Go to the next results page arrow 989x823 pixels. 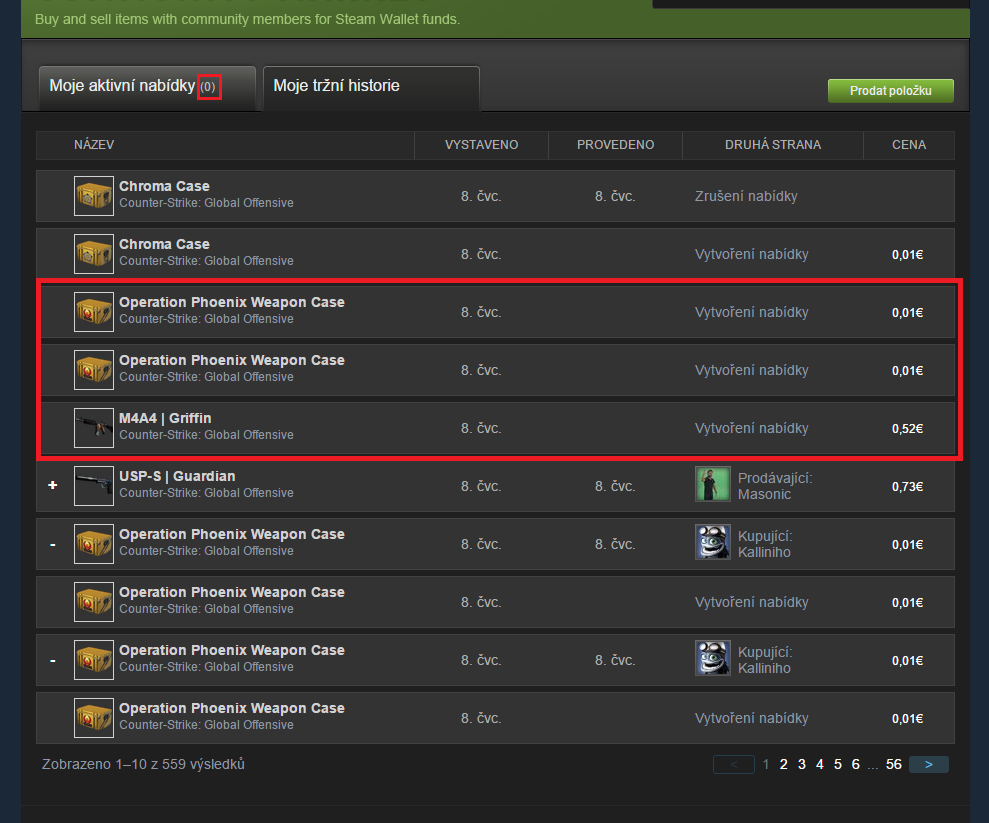click(x=928, y=764)
